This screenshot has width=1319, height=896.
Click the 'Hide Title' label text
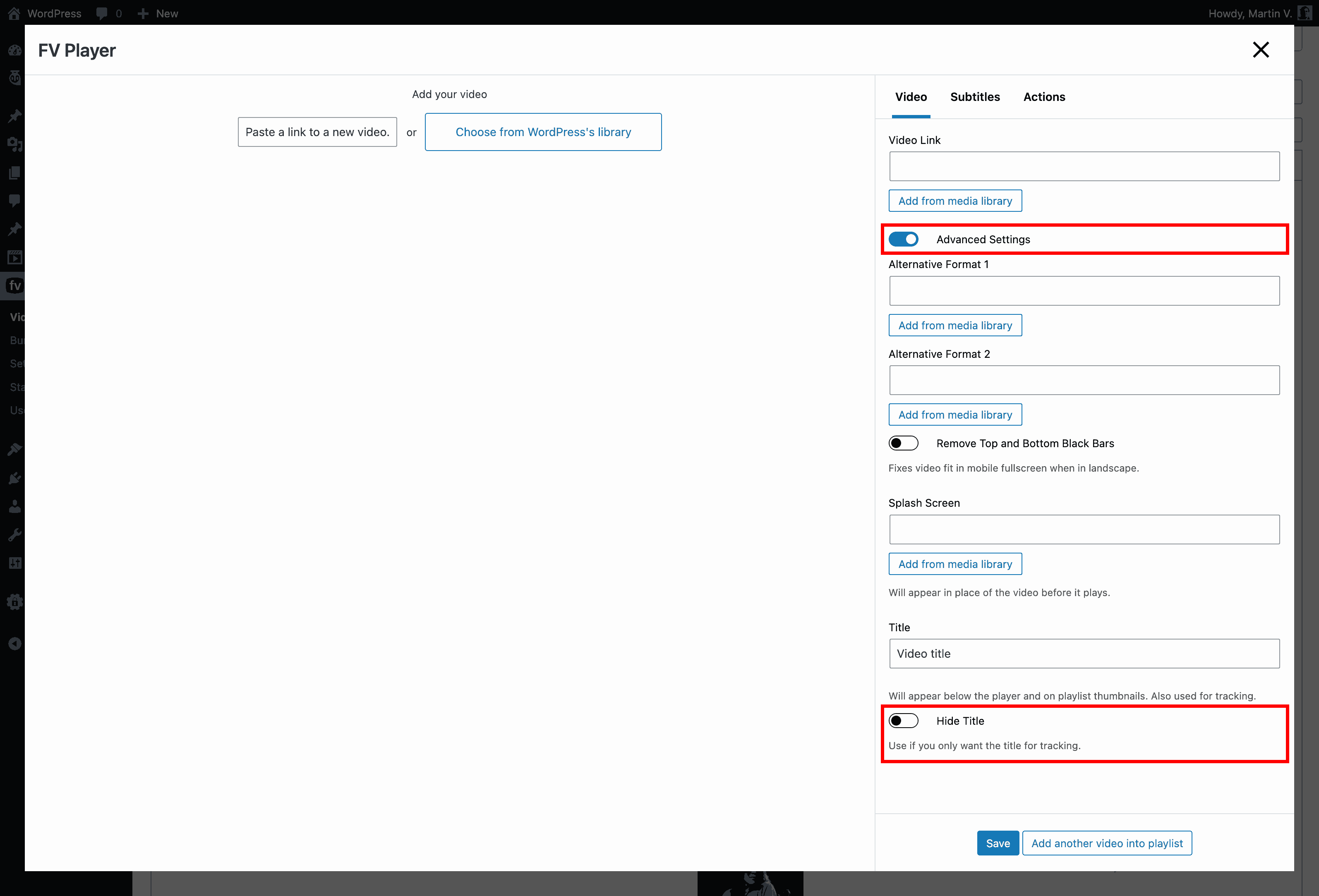[x=960, y=721]
